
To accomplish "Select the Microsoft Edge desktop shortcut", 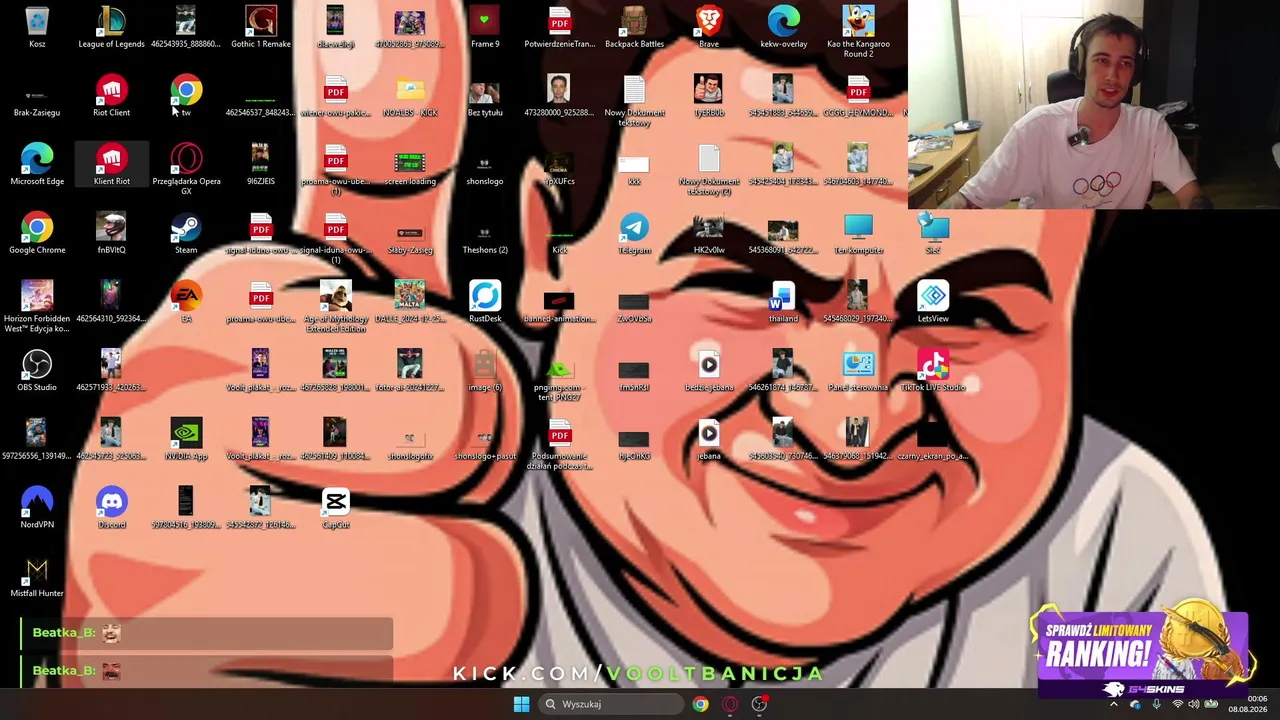I will [x=37, y=165].
